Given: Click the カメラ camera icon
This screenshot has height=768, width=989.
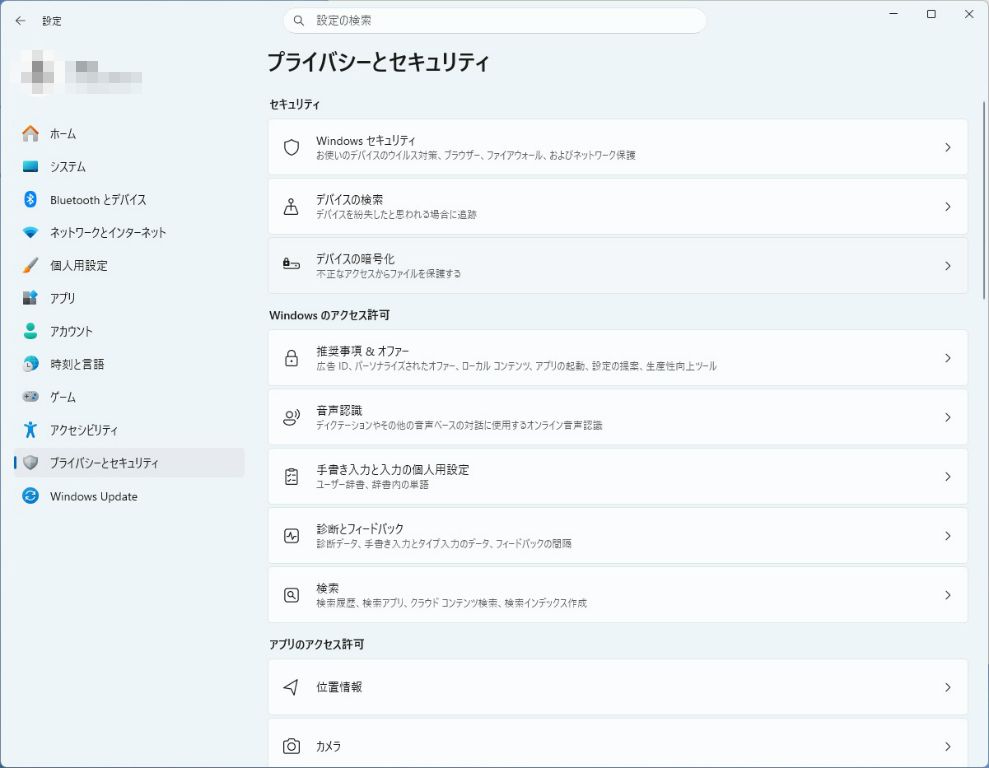Looking at the screenshot, I should pos(291,746).
